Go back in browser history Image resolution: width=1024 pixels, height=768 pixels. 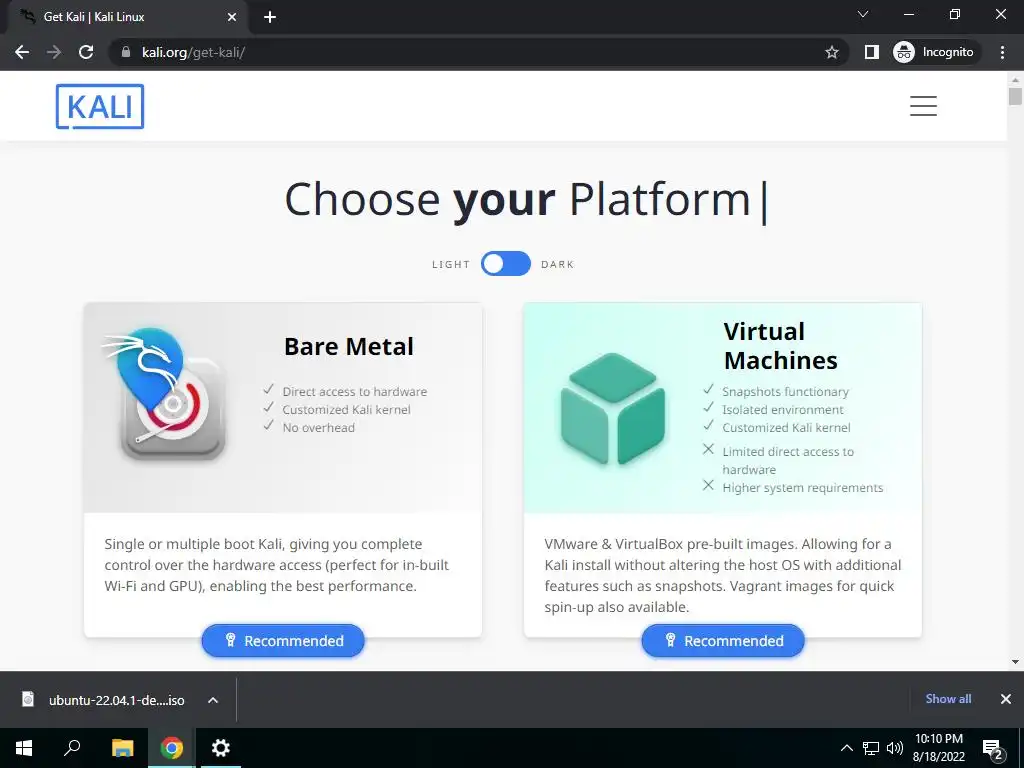[22, 52]
